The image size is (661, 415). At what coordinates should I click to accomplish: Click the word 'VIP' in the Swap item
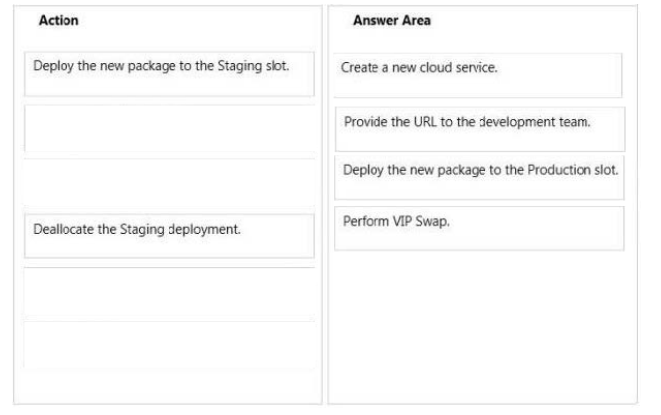point(402,221)
